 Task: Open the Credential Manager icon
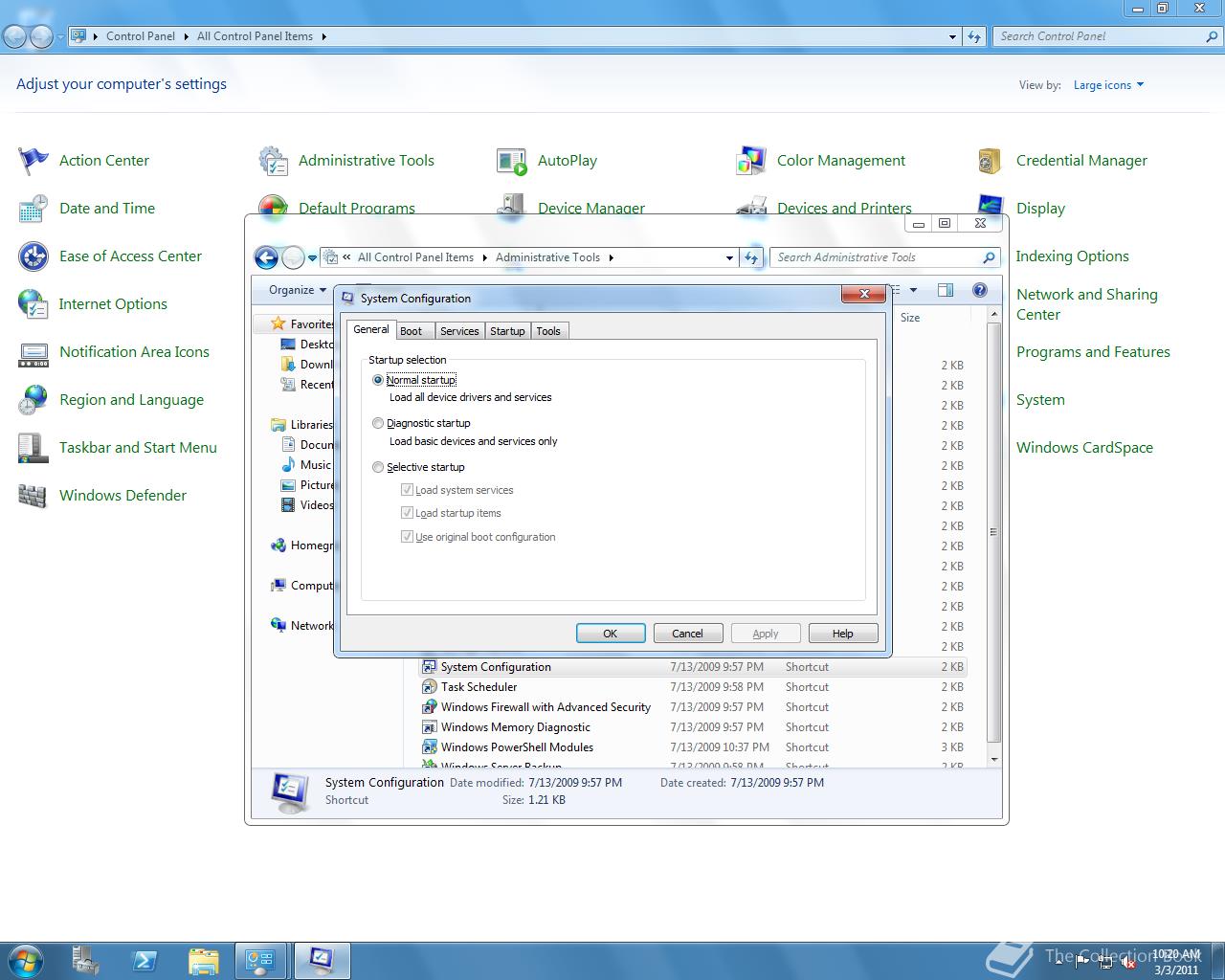tap(991, 161)
